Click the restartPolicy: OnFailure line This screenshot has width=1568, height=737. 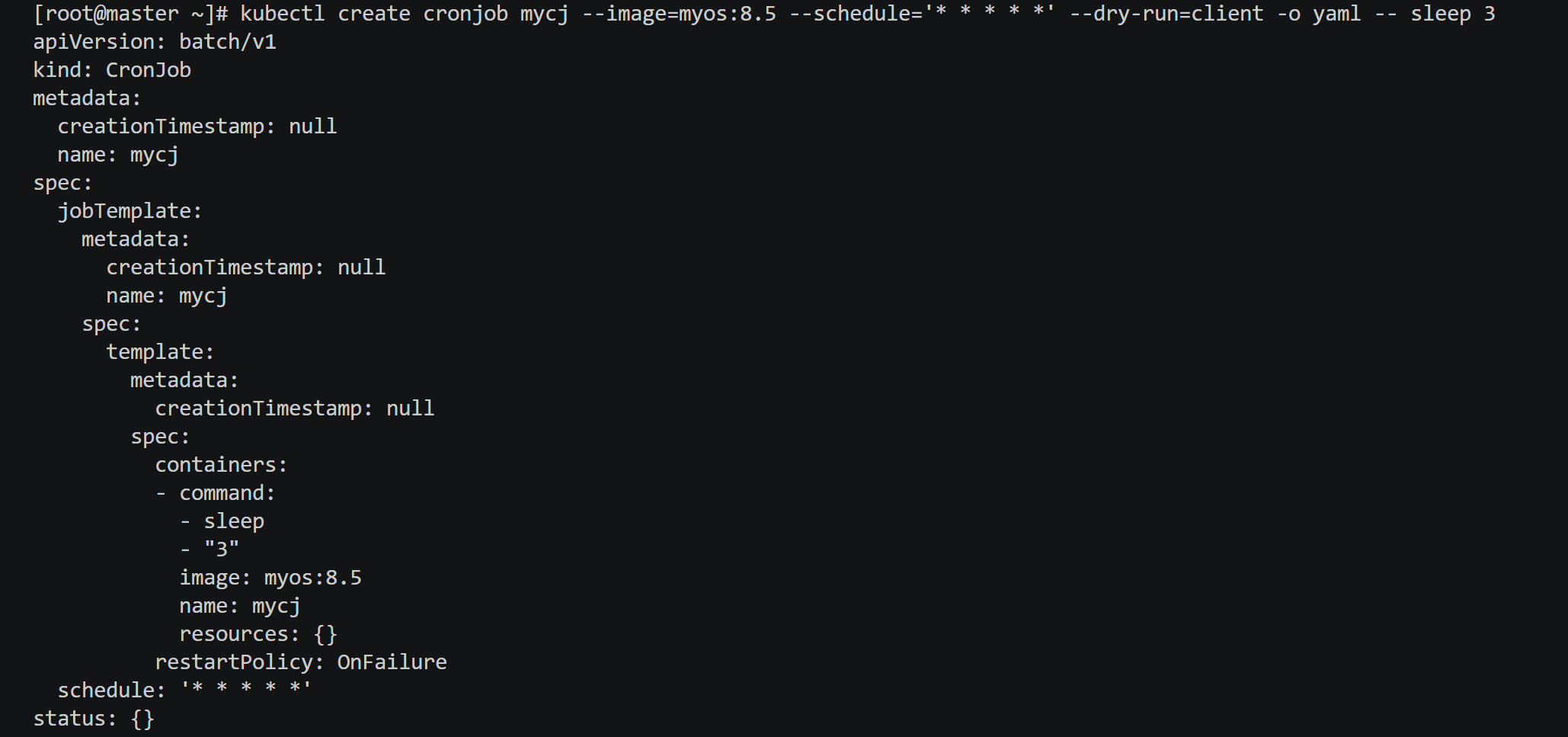(x=301, y=662)
